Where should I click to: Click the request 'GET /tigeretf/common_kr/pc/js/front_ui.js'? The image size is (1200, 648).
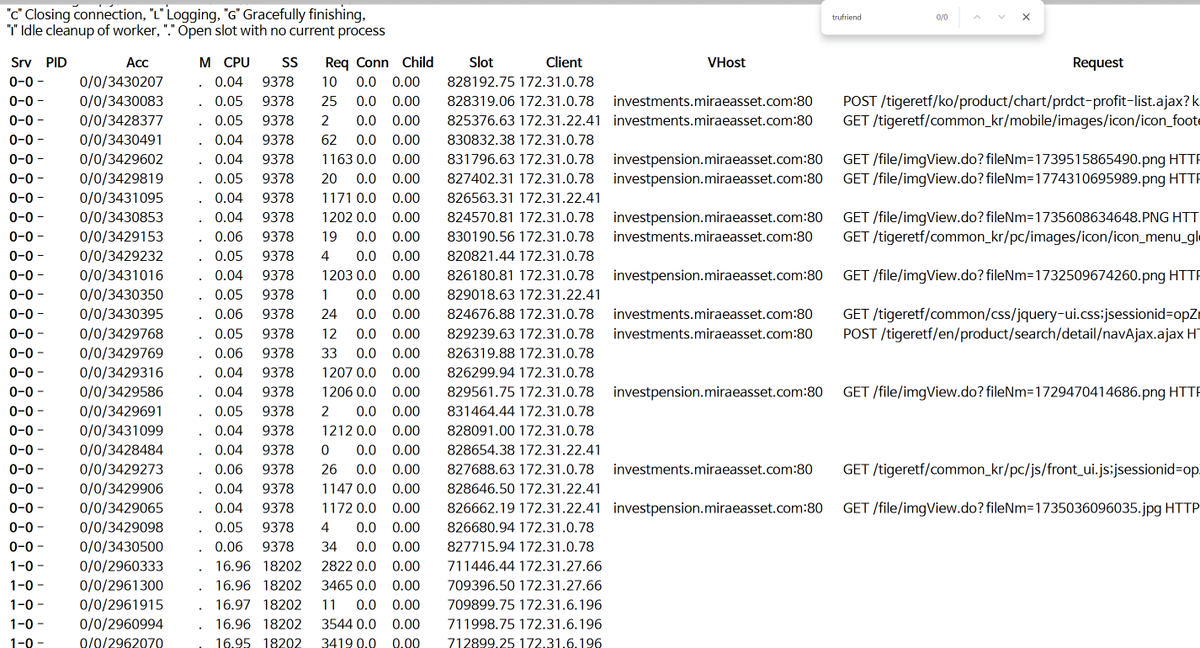click(1021, 469)
